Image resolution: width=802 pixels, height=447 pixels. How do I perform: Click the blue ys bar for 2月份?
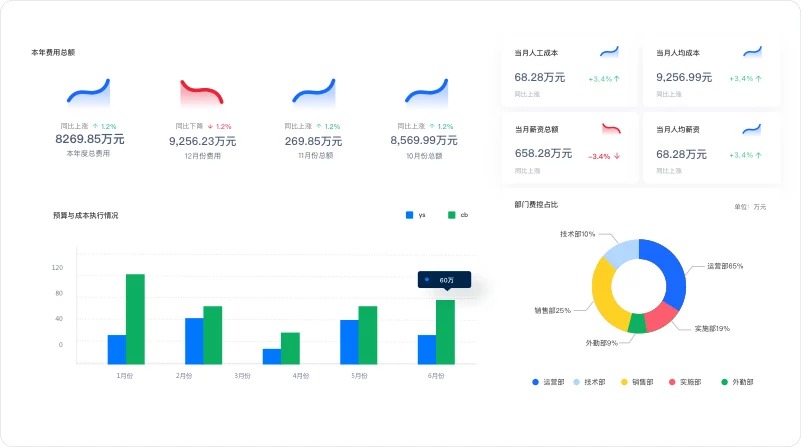[x=194, y=341]
